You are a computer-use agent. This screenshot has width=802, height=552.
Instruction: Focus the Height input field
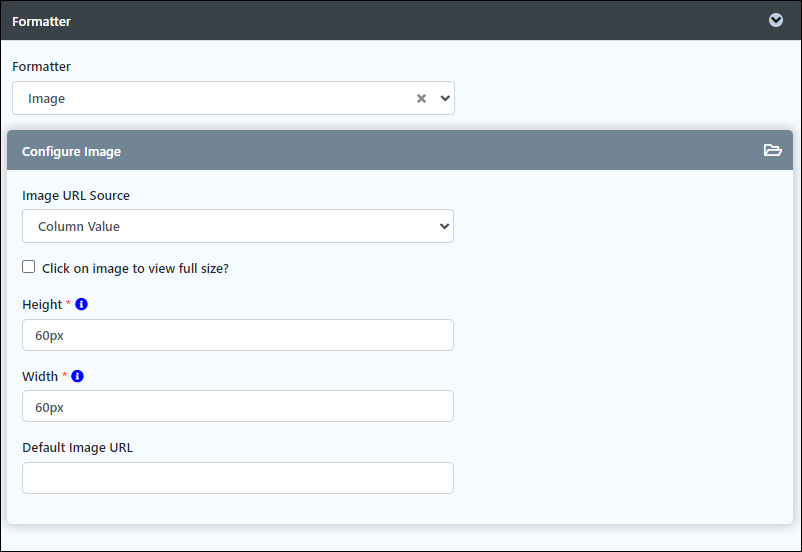pyautogui.click(x=238, y=335)
